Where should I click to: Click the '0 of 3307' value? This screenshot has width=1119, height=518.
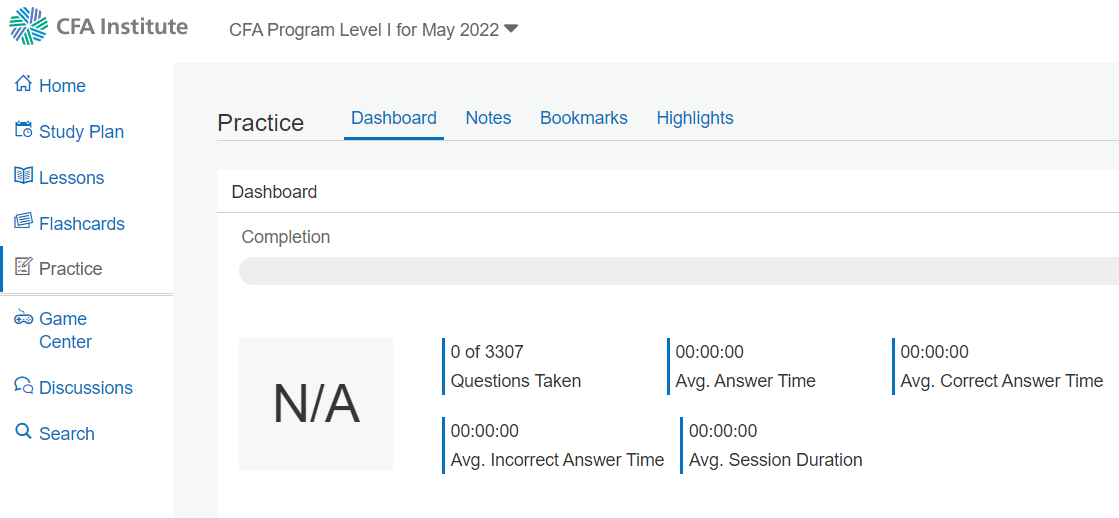pos(487,352)
